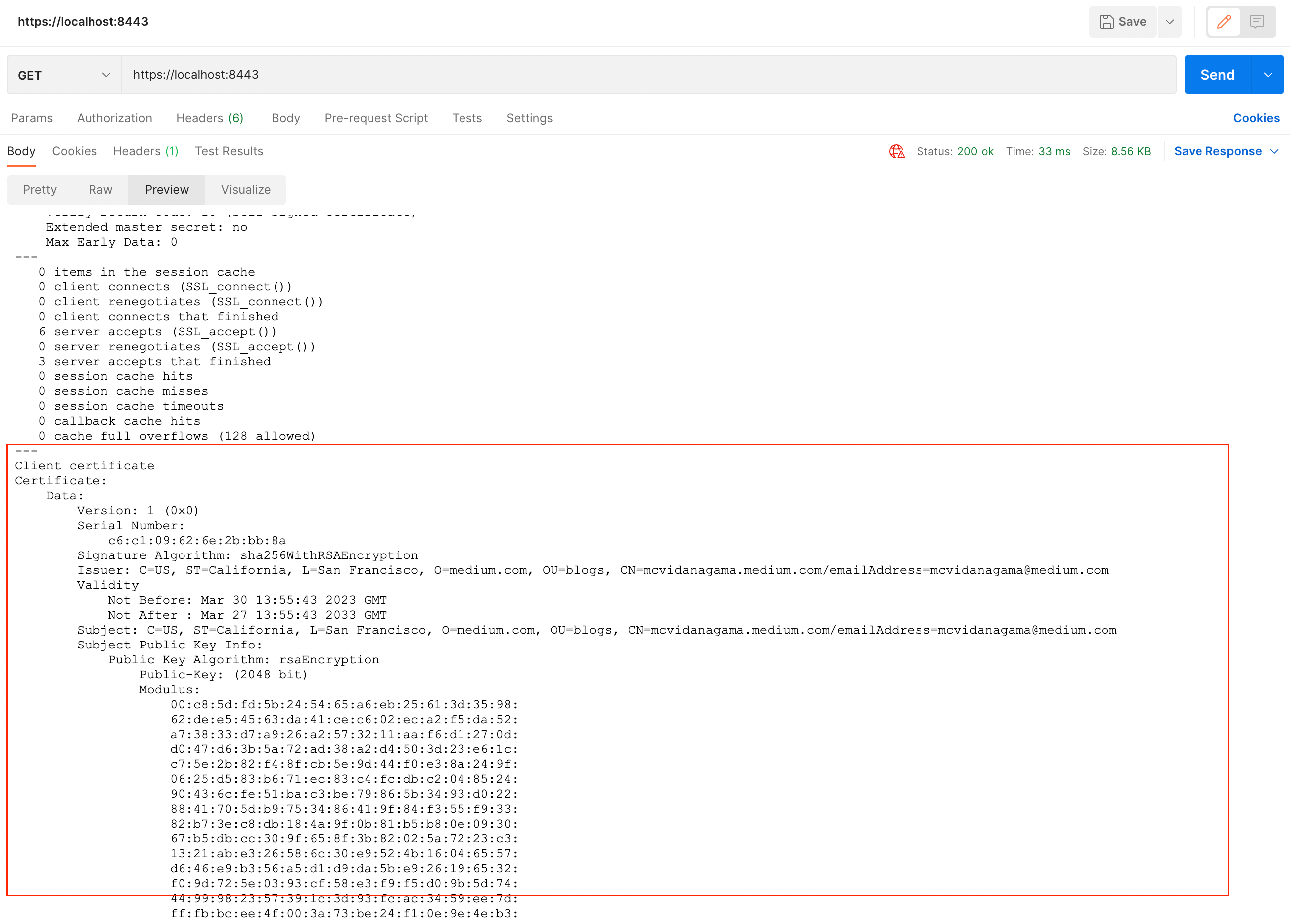Open the Test Results response tab

click(229, 151)
